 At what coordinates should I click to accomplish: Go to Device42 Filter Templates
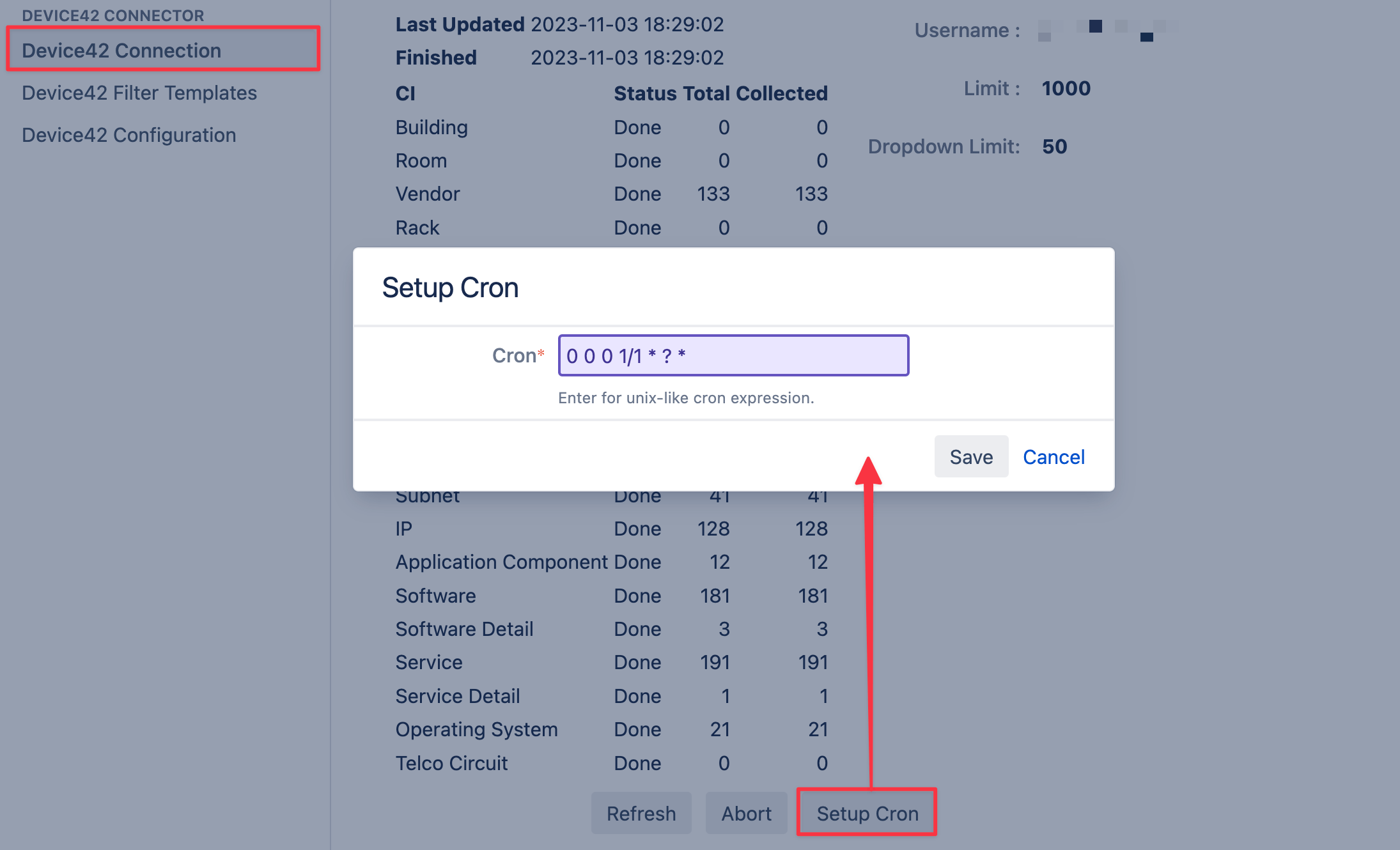click(x=139, y=93)
